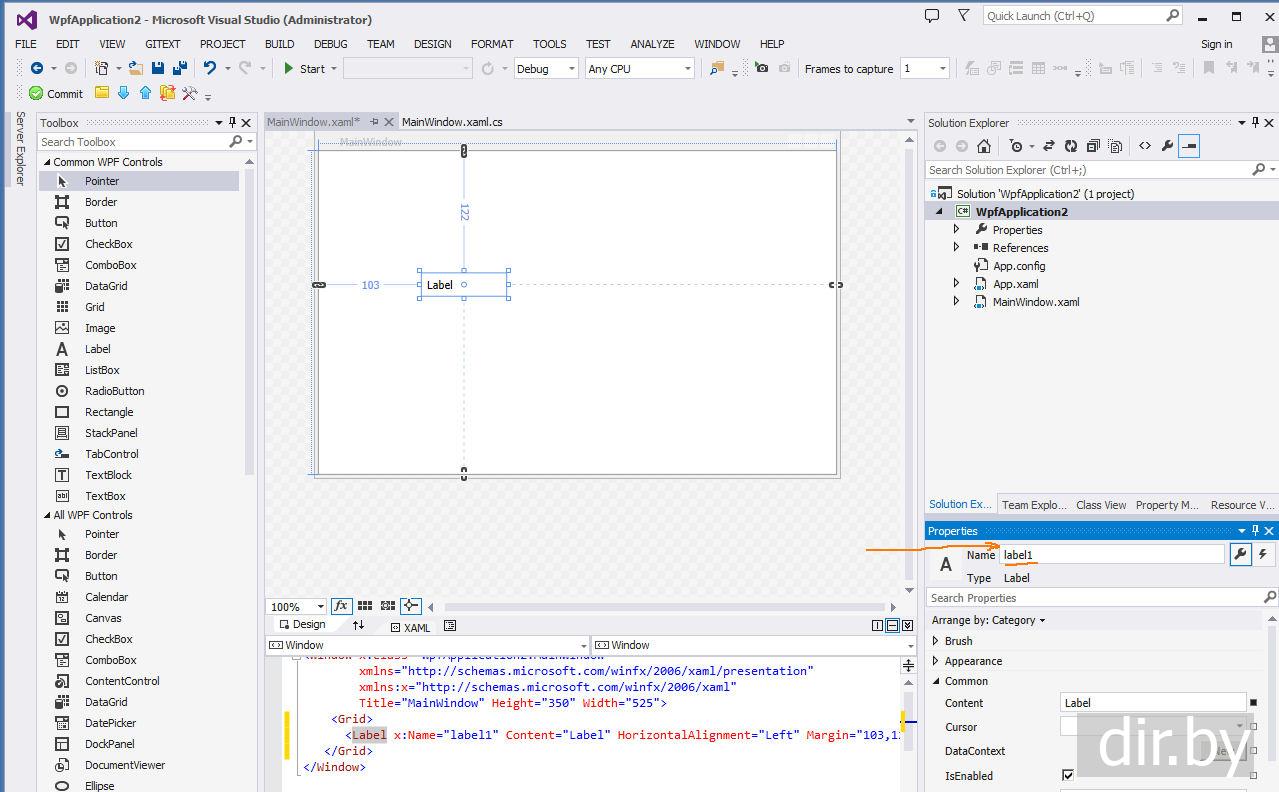Click the Undo arrow icon
This screenshot has width=1279, height=792.
pos(210,68)
